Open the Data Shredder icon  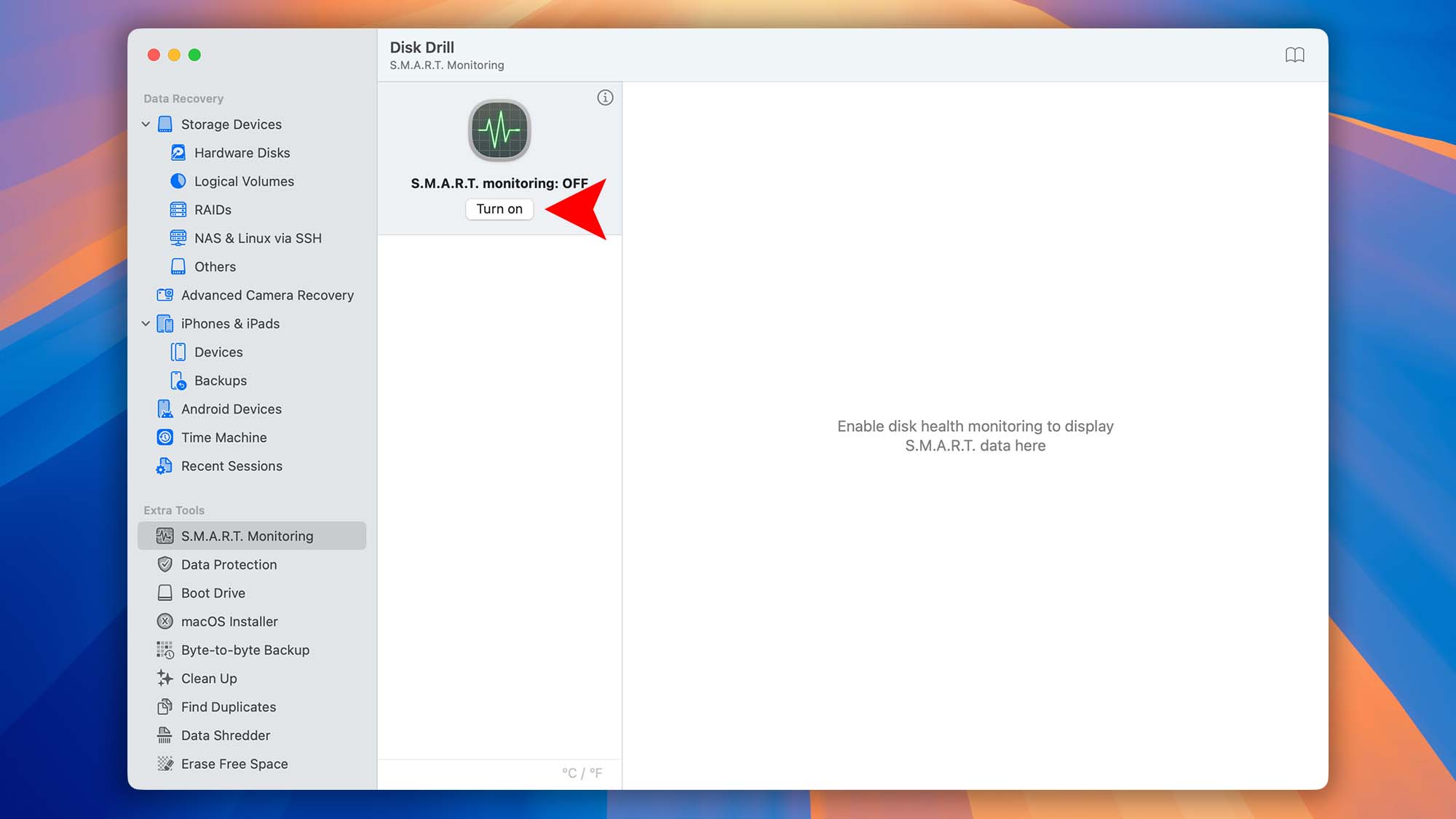click(165, 735)
